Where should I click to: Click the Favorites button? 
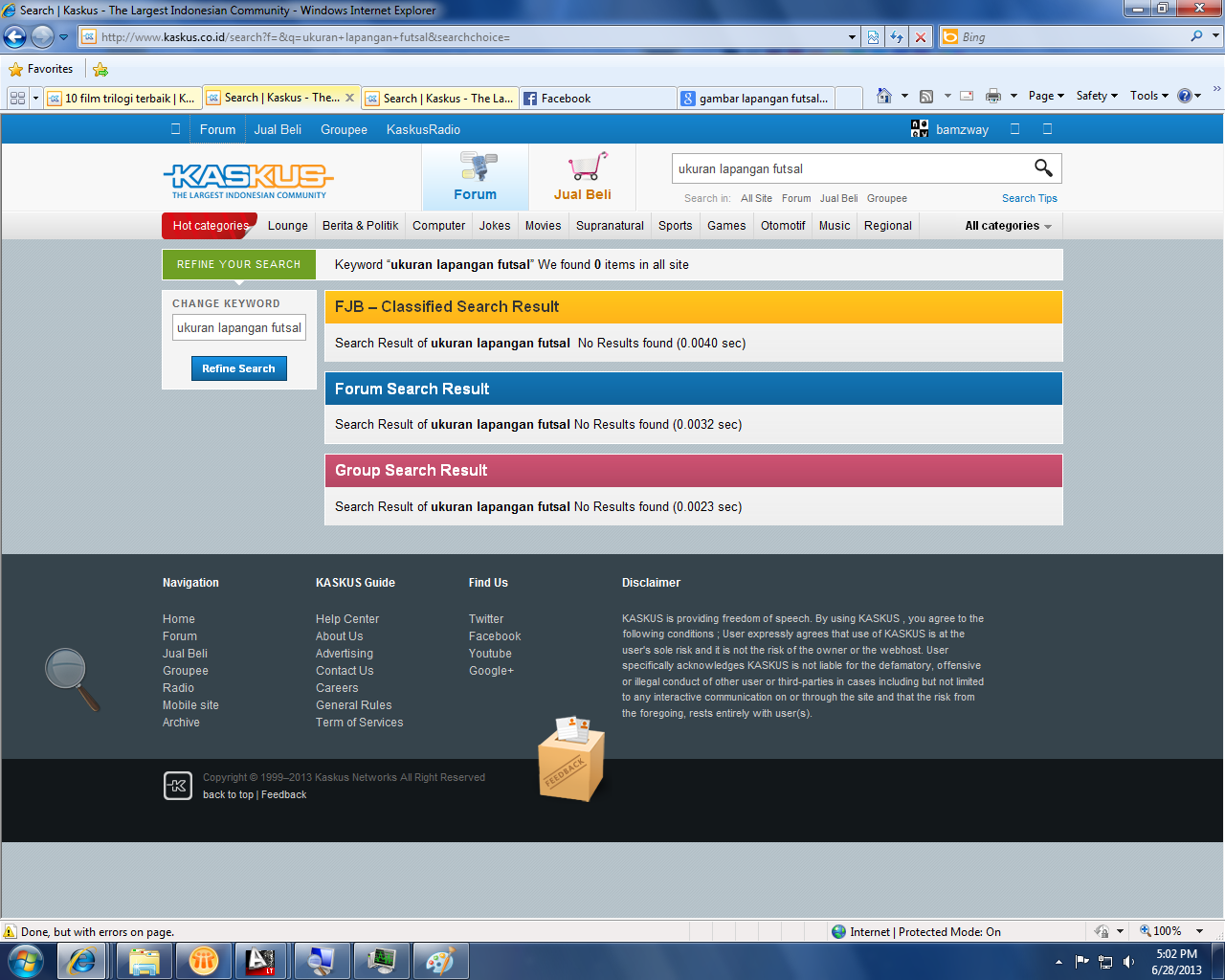click(41, 69)
